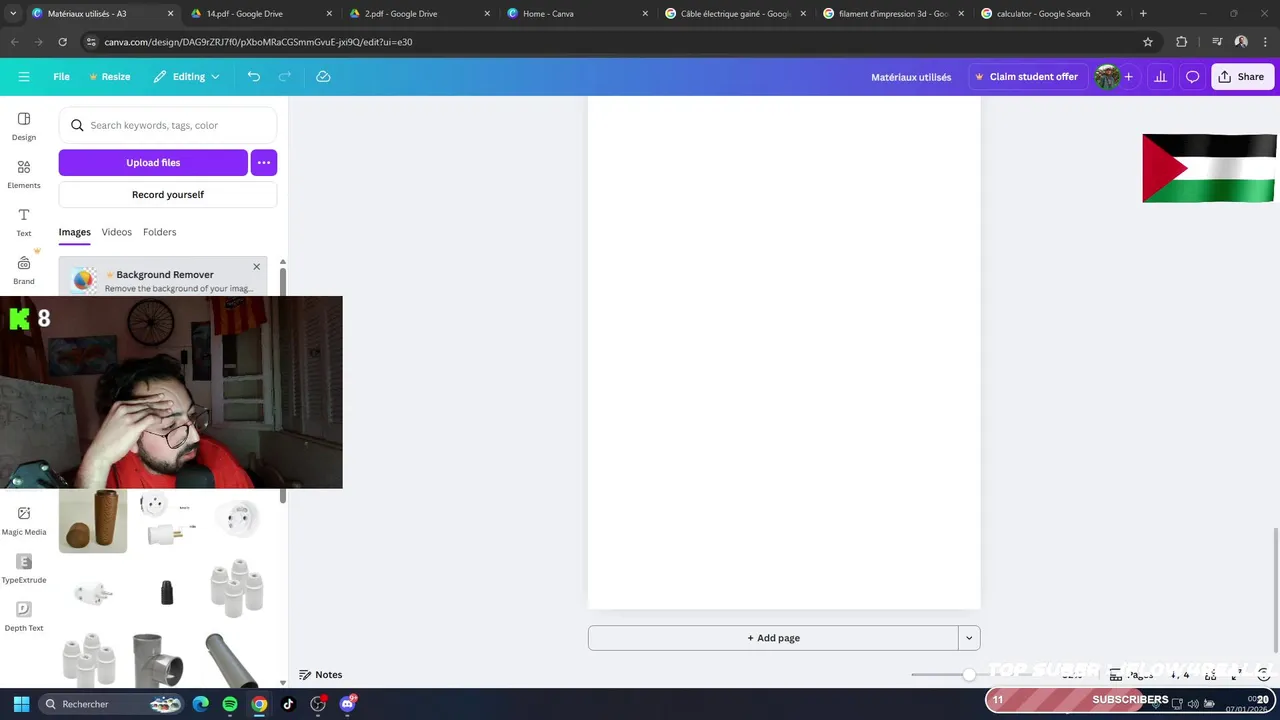Open the Canva main hamburger menu
1280x720 pixels.
coord(24,77)
